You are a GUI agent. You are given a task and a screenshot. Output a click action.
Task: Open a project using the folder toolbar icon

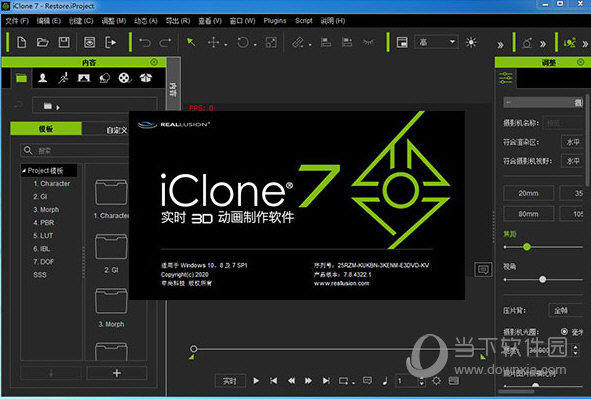coord(43,42)
